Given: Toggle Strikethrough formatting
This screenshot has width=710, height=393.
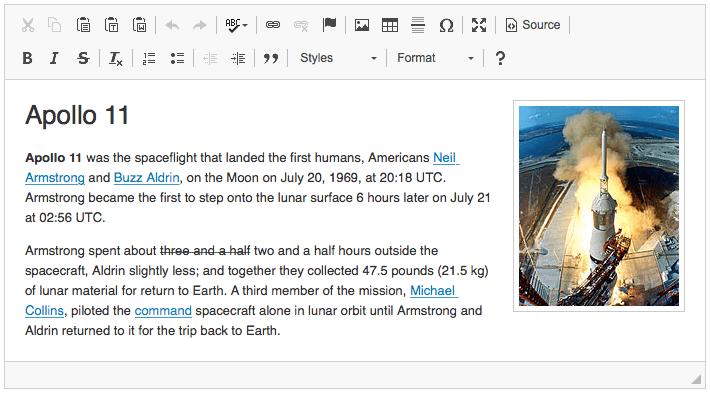Looking at the screenshot, I should [x=83, y=58].
